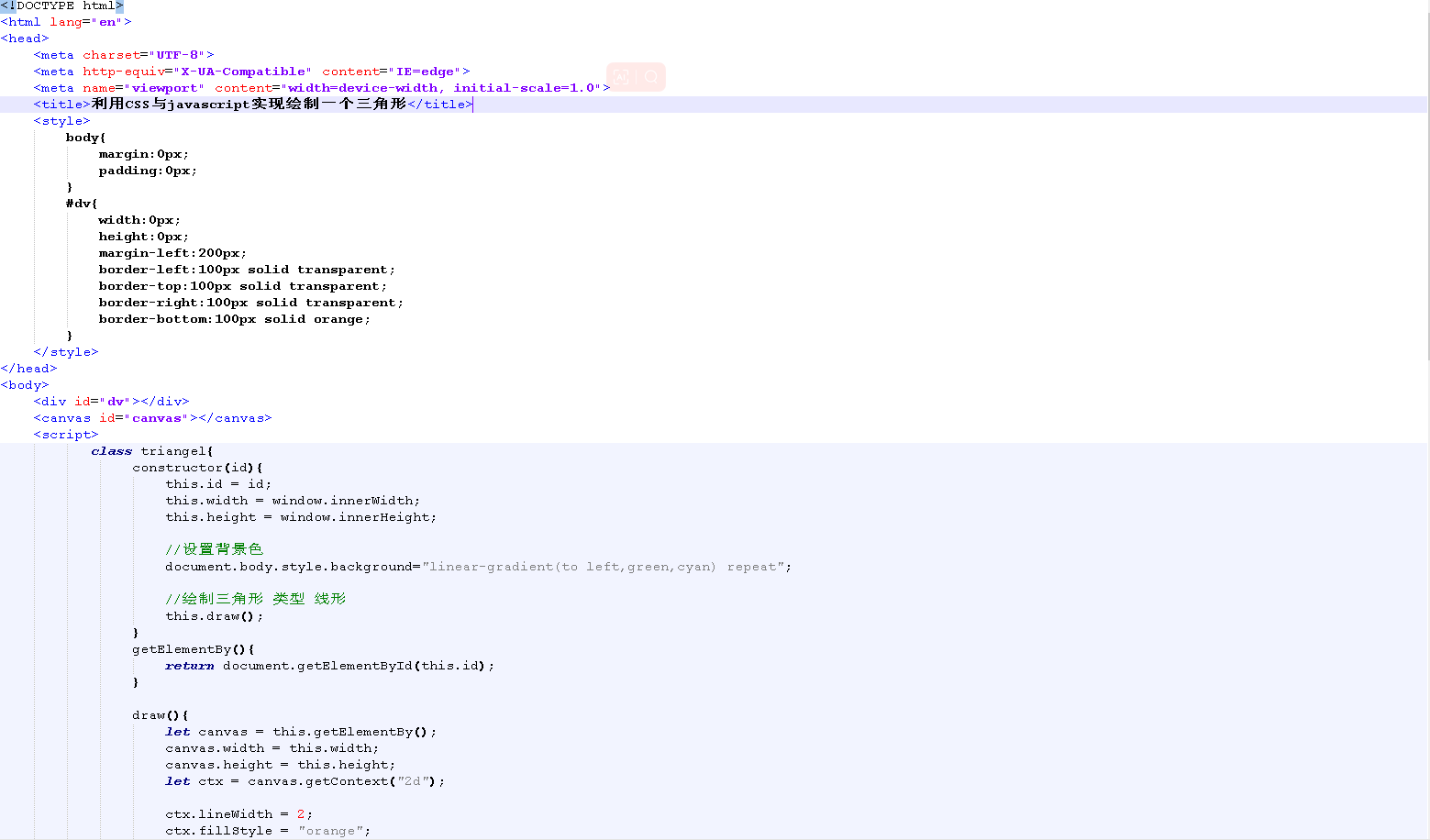This screenshot has width=1430, height=840.
Task: Click the opening body tag
Action: click(25, 385)
